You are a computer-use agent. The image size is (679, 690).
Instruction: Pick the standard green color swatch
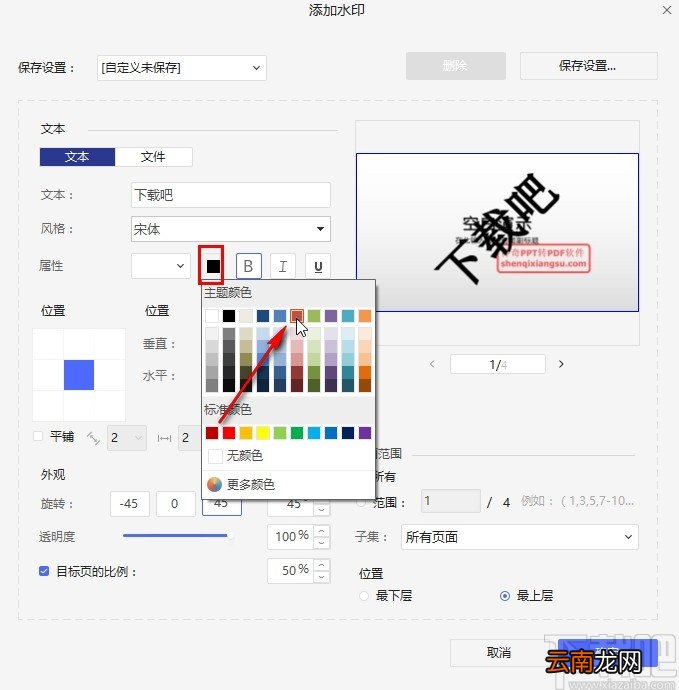(297, 433)
